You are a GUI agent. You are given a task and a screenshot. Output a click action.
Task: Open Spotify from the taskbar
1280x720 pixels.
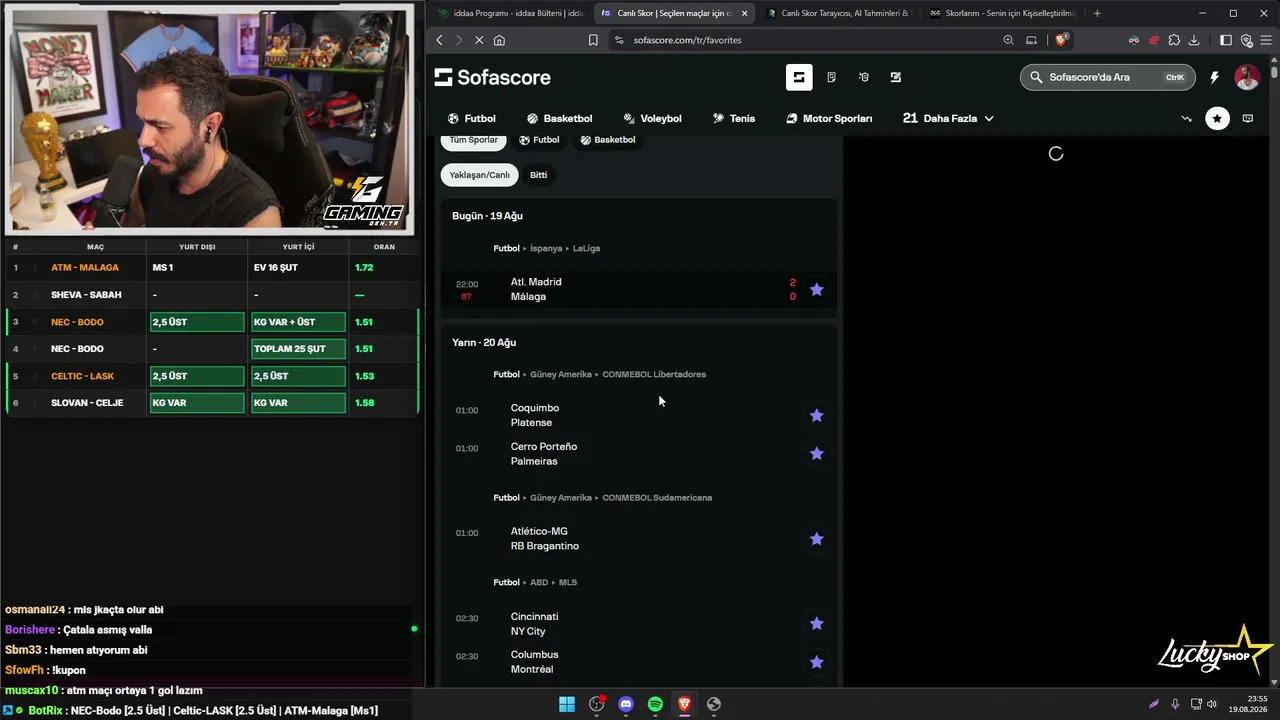pos(655,704)
